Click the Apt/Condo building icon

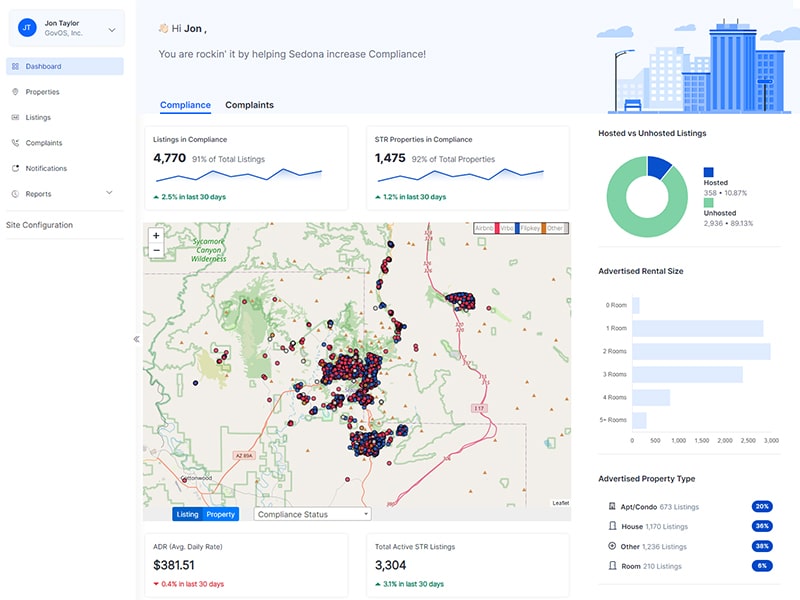[x=612, y=506]
